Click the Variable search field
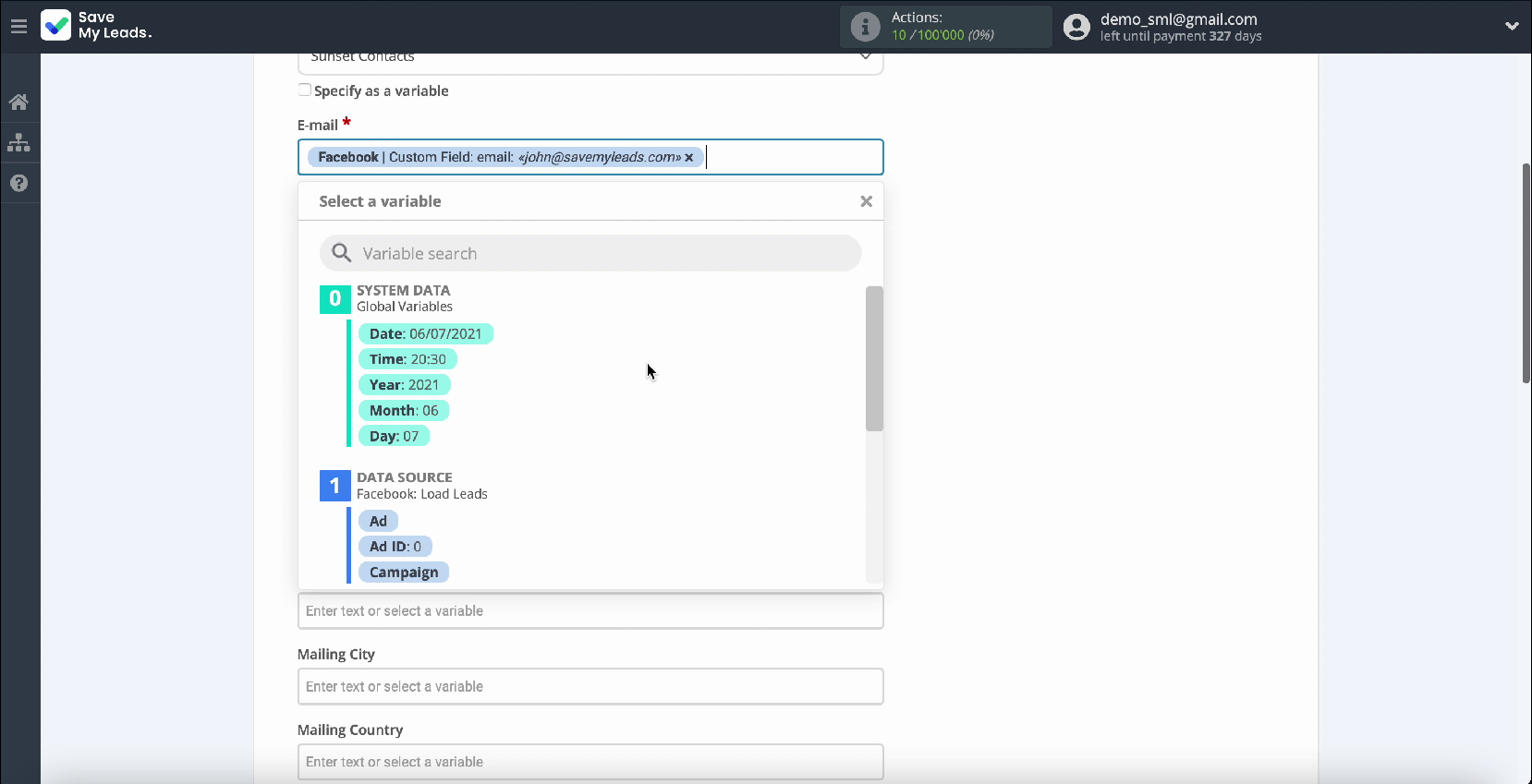This screenshot has width=1532, height=784. coord(590,253)
